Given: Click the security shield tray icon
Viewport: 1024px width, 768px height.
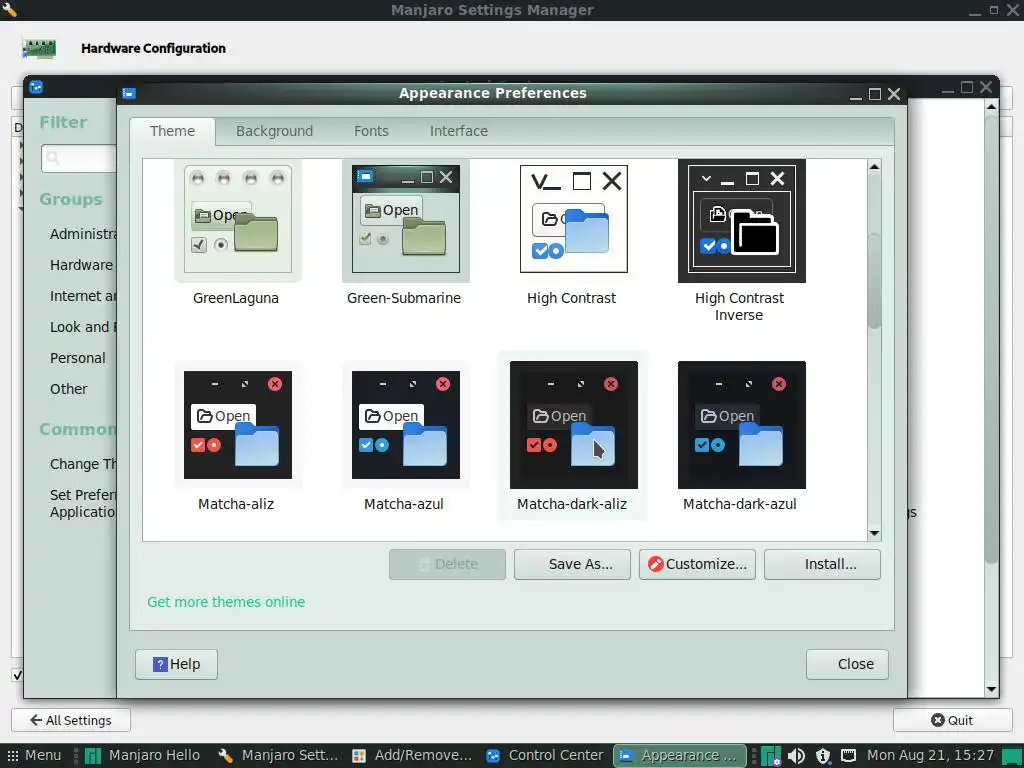Looking at the screenshot, I should (x=823, y=756).
